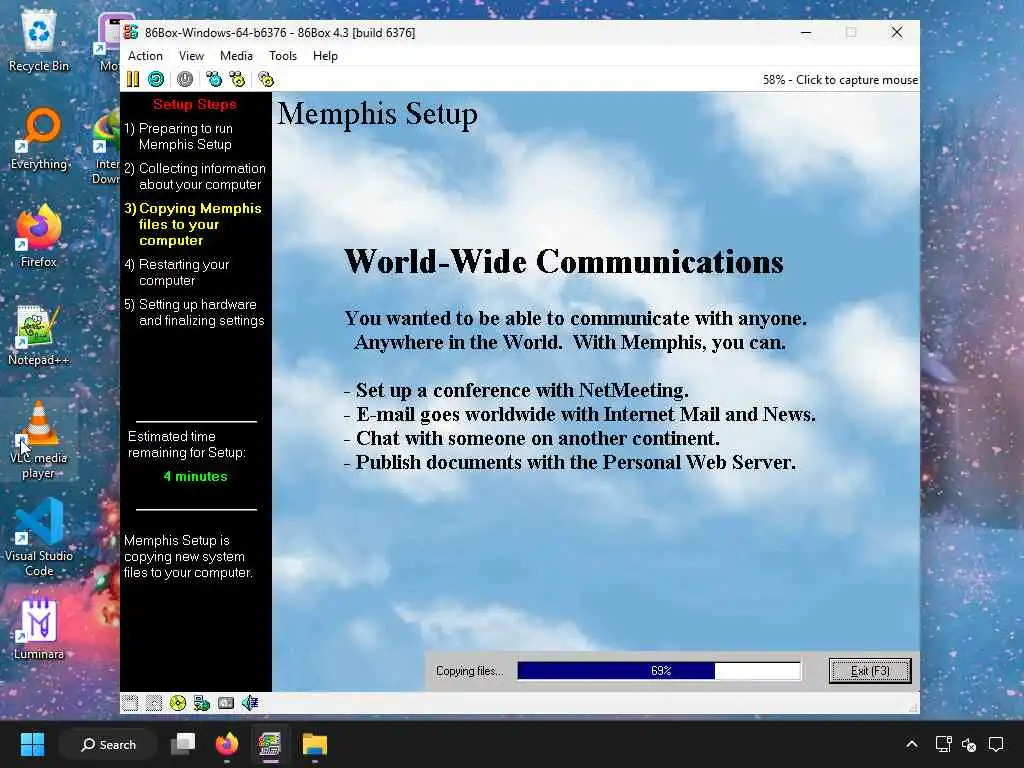Open Everything search desktop icon

coord(39,140)
